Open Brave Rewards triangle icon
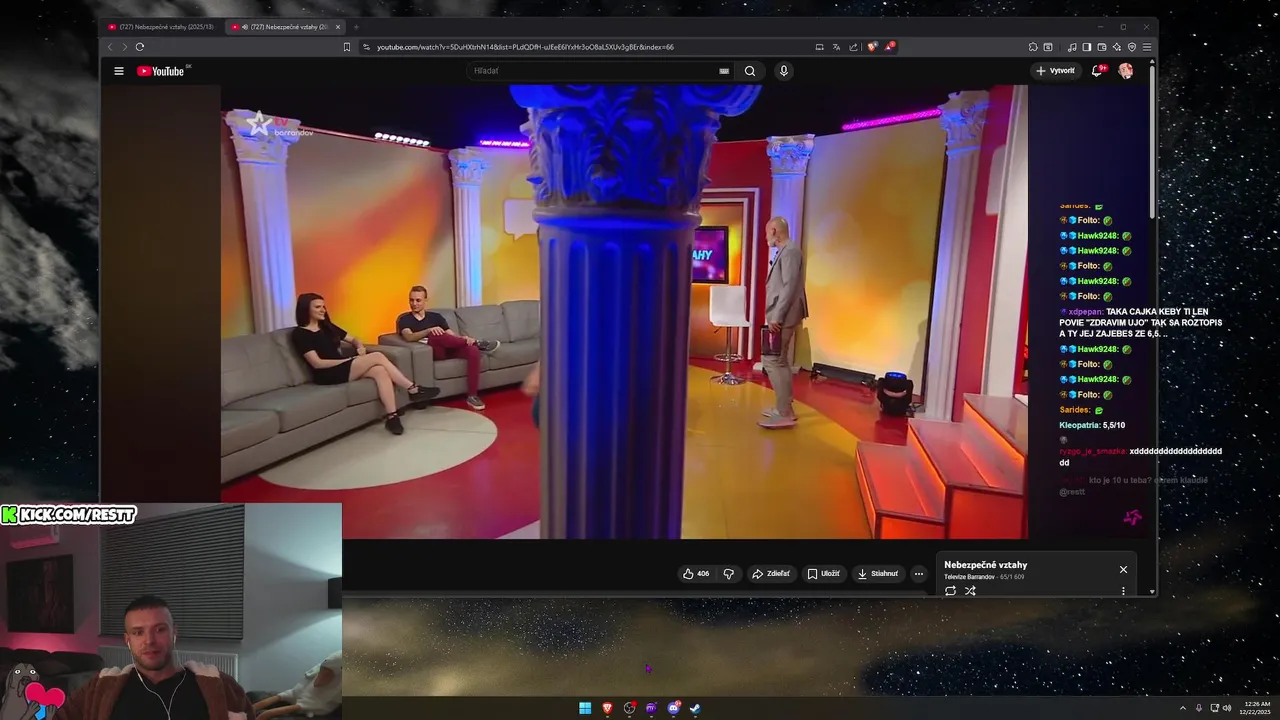 (889, 47)
